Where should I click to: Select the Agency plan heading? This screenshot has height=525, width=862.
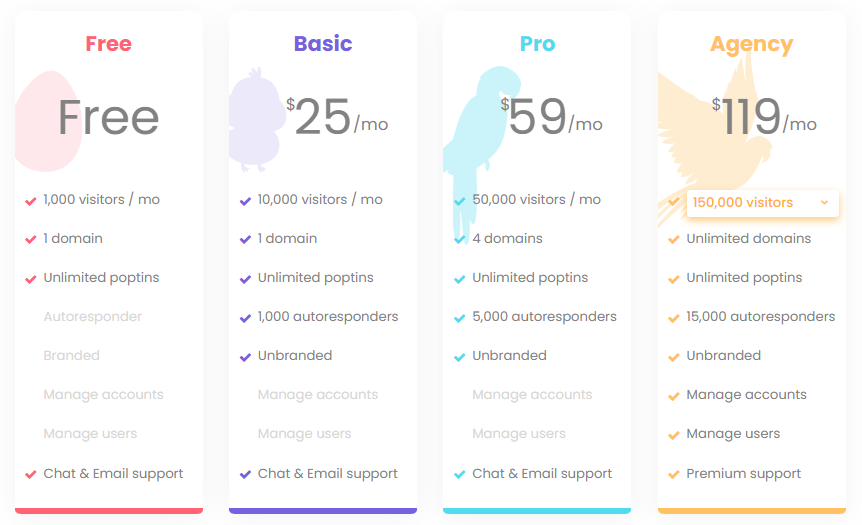pyautogui.click(x=752, y=45)
